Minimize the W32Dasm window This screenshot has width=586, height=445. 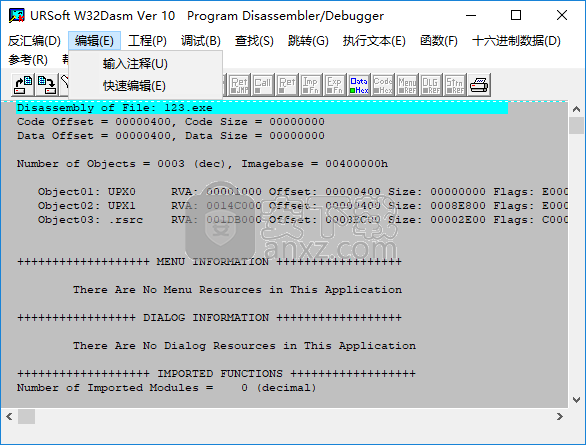coord(471,15)
